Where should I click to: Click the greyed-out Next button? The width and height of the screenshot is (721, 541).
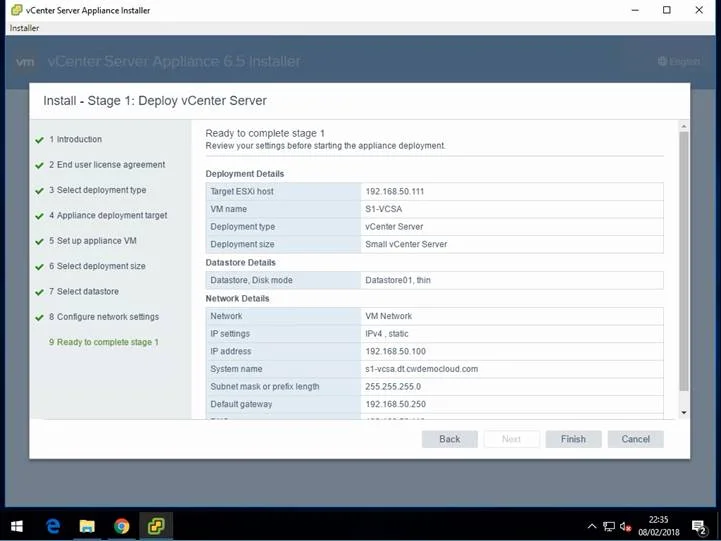[x=511, y=439]
